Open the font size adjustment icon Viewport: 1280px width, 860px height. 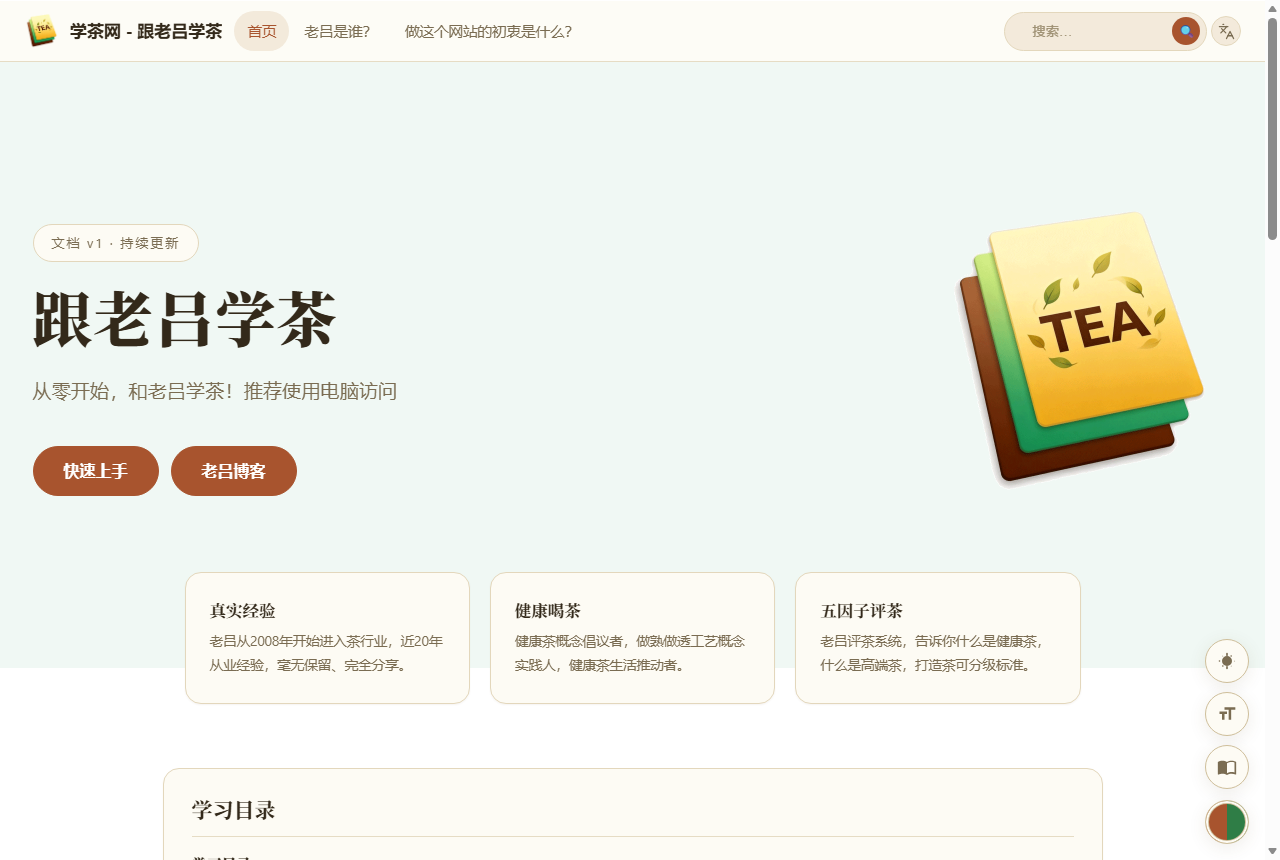point(1227,714)
